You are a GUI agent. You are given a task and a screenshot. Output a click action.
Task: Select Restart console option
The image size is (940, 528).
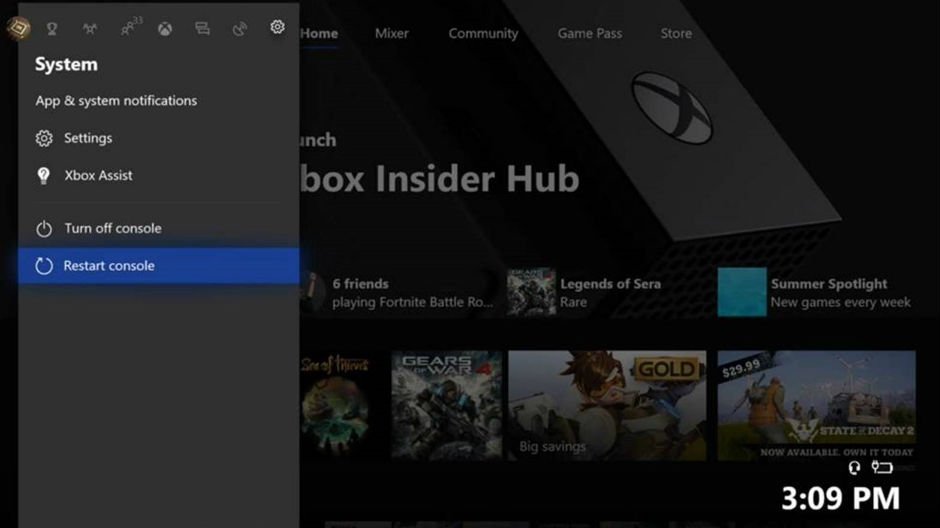[159, 265]
